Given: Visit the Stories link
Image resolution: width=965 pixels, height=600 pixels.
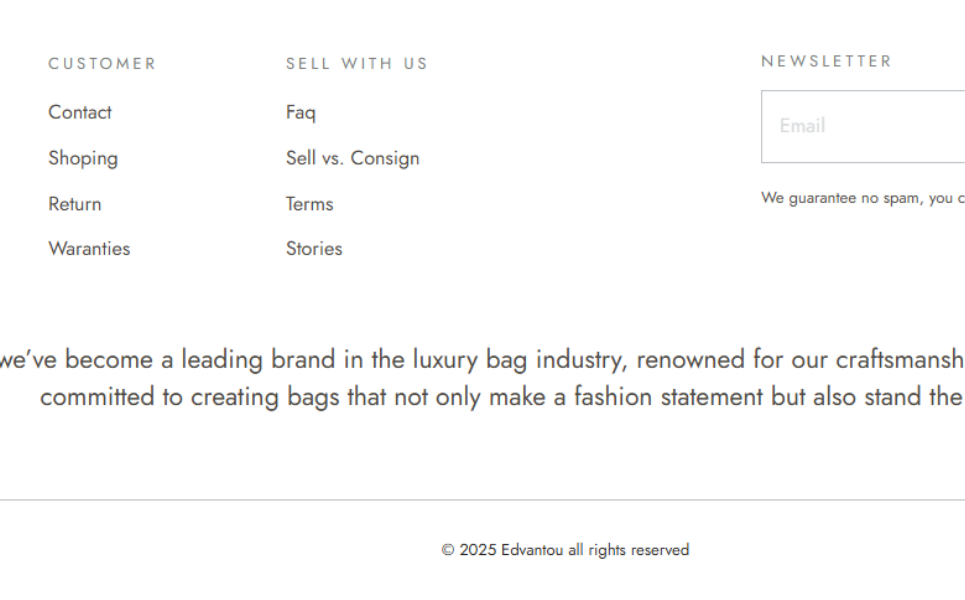Looking at the screenshot, I should (314, 249).
